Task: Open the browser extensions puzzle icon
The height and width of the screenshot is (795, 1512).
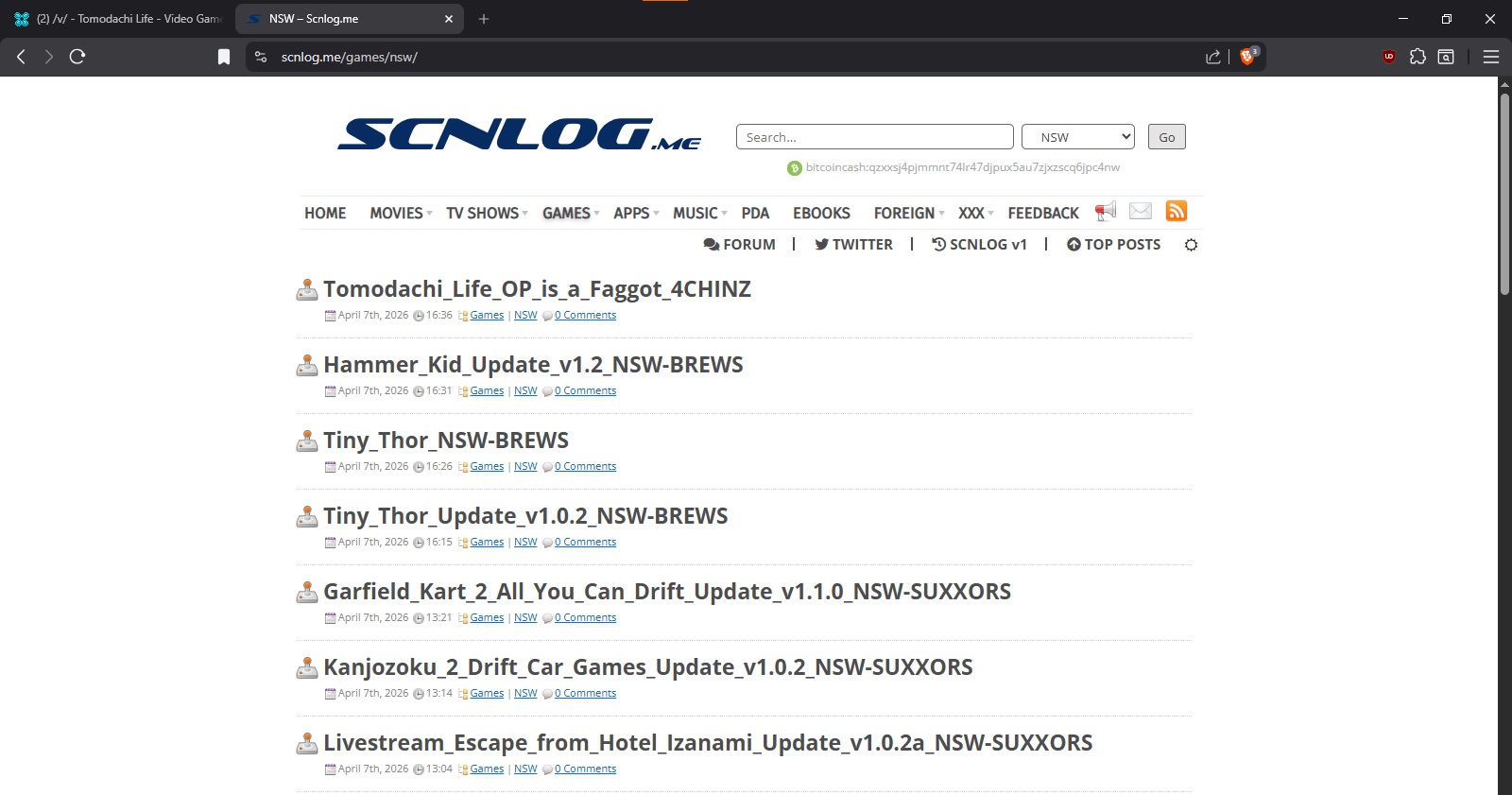Action: (1417, 57)
